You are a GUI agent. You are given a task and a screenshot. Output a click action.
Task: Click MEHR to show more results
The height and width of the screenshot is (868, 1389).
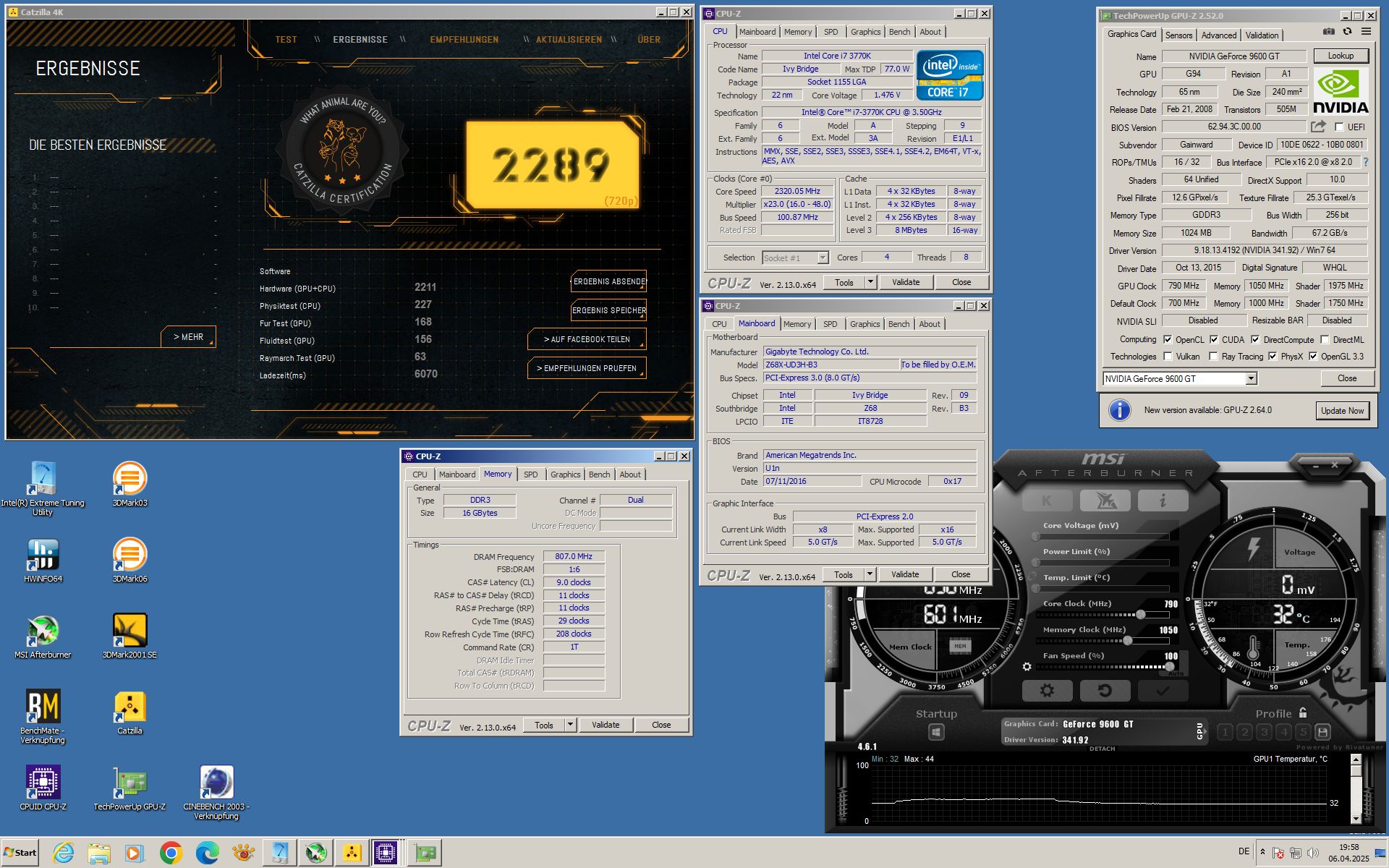(x=188, y=337)
